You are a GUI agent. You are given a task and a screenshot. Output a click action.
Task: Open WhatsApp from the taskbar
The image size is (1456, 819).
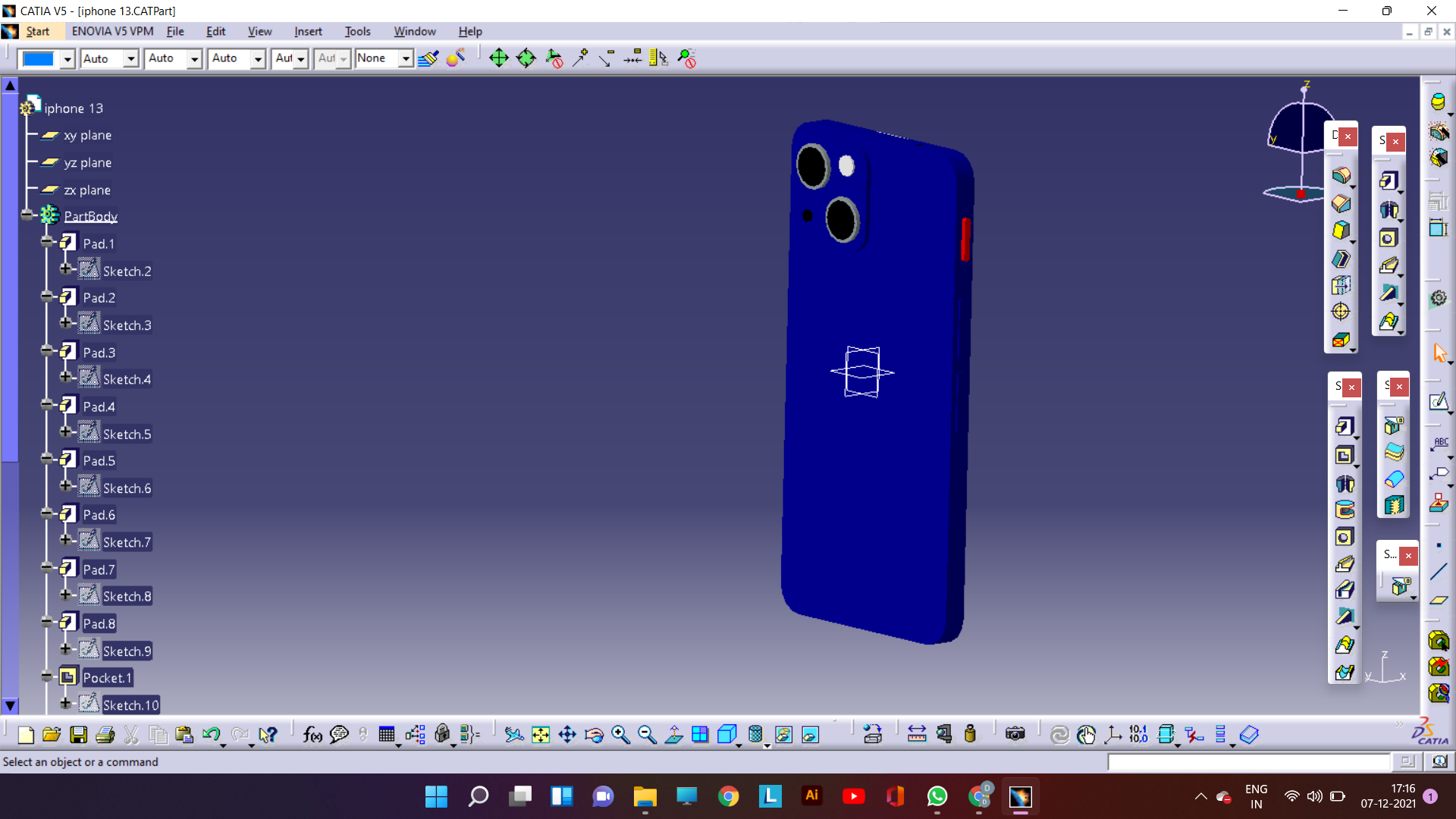coord(937,796)
